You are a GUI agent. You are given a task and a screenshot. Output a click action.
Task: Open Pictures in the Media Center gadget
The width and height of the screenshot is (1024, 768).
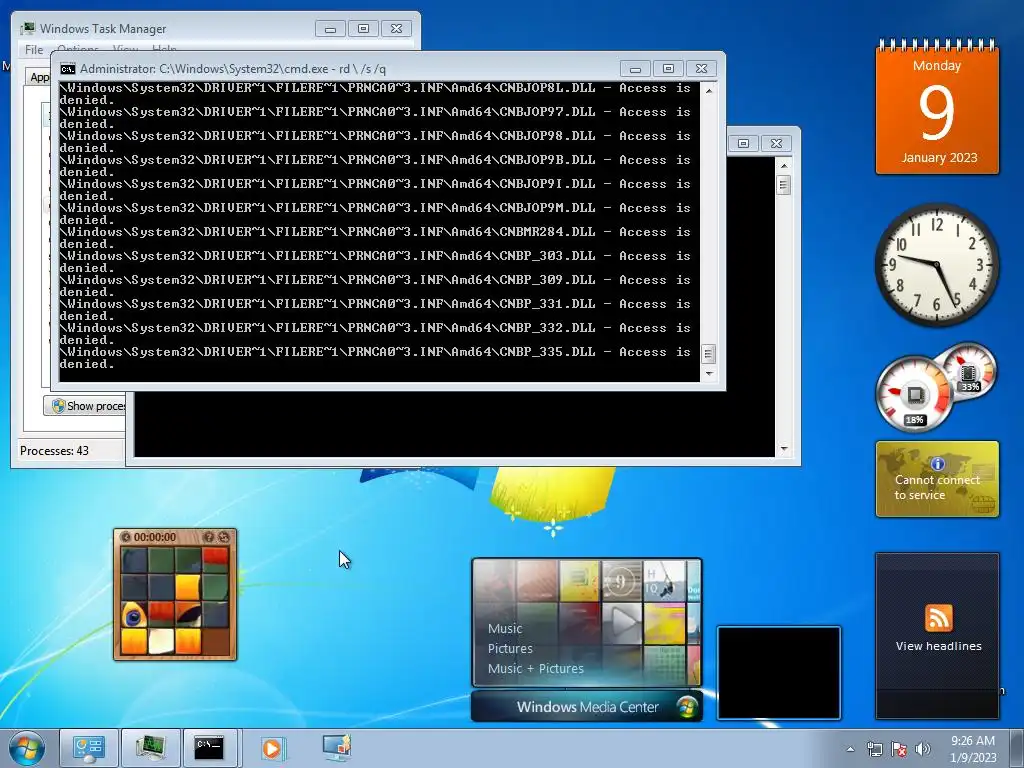point(510,648)
